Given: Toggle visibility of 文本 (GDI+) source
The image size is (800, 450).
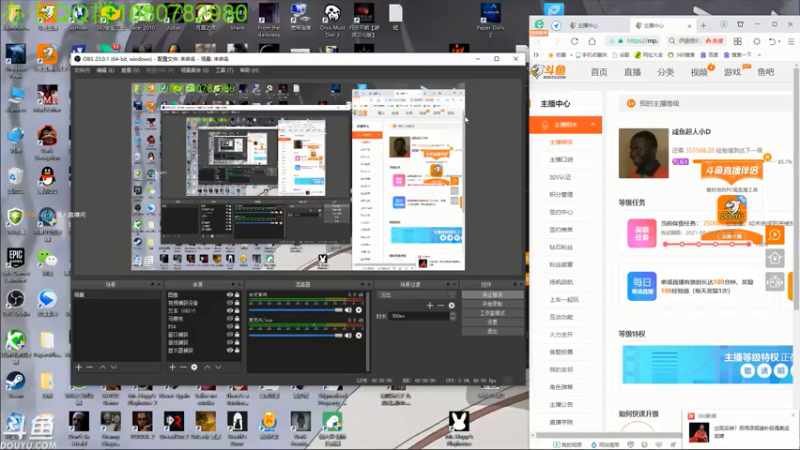Looking at the screenshot, I should tap(230, 310).
